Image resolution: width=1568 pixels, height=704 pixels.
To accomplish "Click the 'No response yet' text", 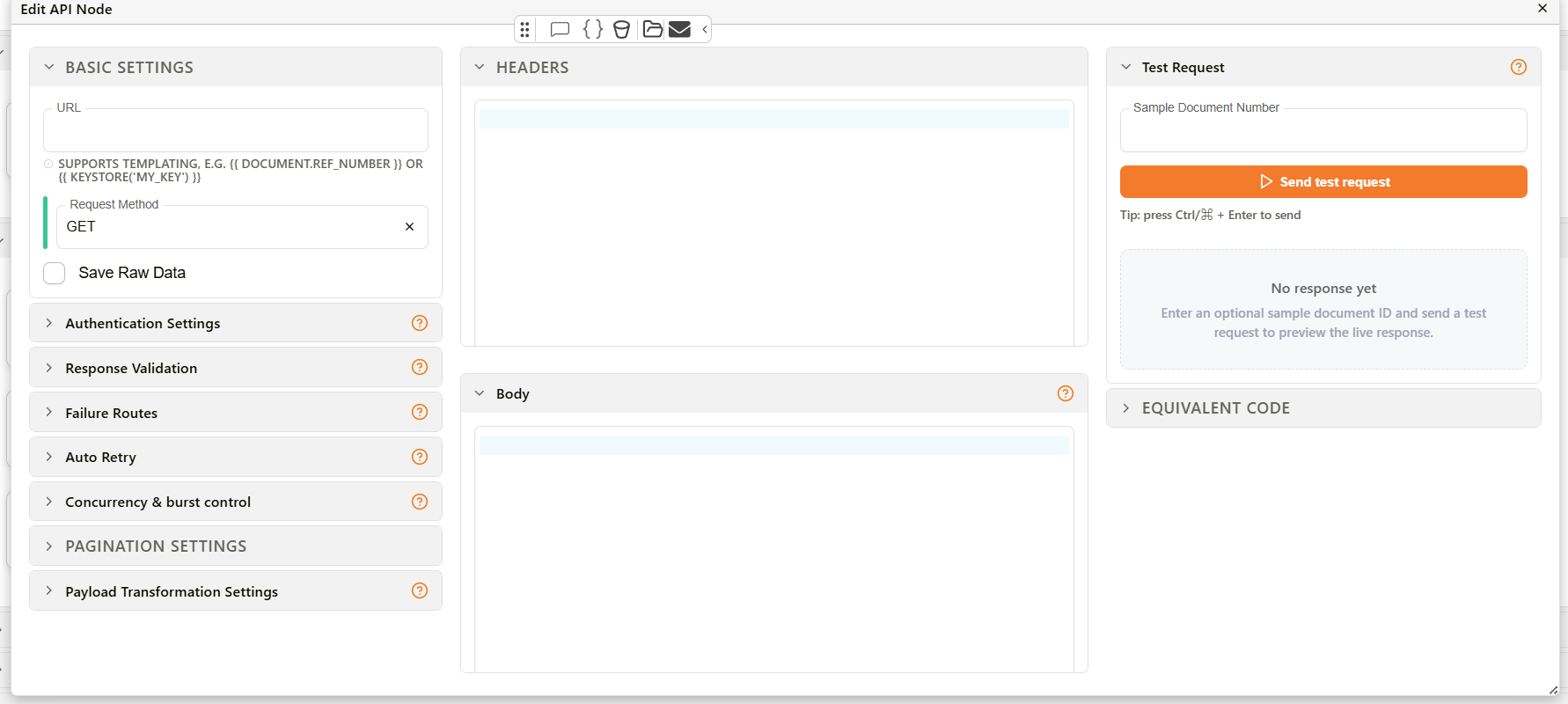I will 1323,289.
